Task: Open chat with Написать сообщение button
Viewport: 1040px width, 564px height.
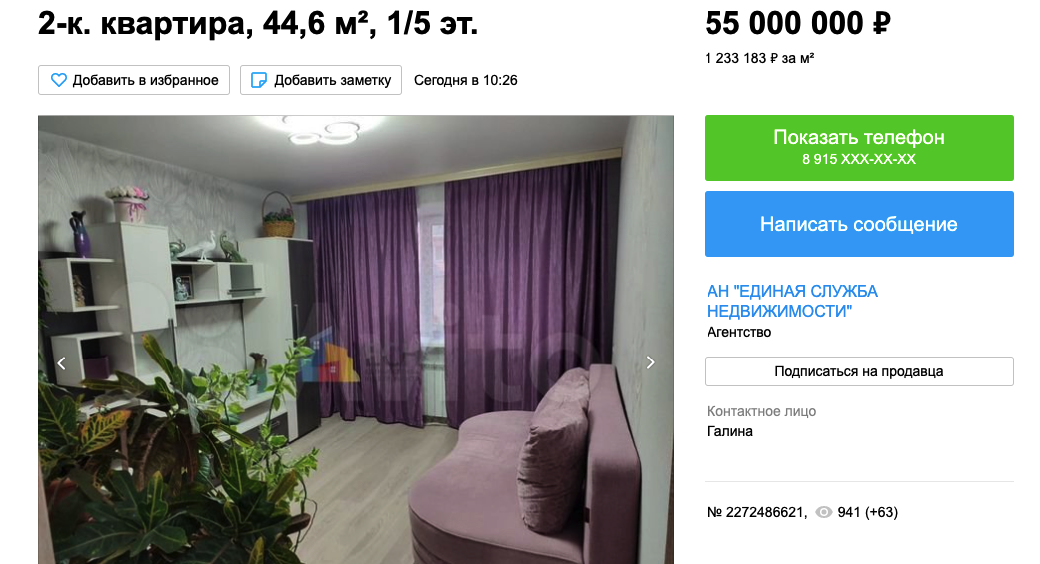Action: point(859,224)
